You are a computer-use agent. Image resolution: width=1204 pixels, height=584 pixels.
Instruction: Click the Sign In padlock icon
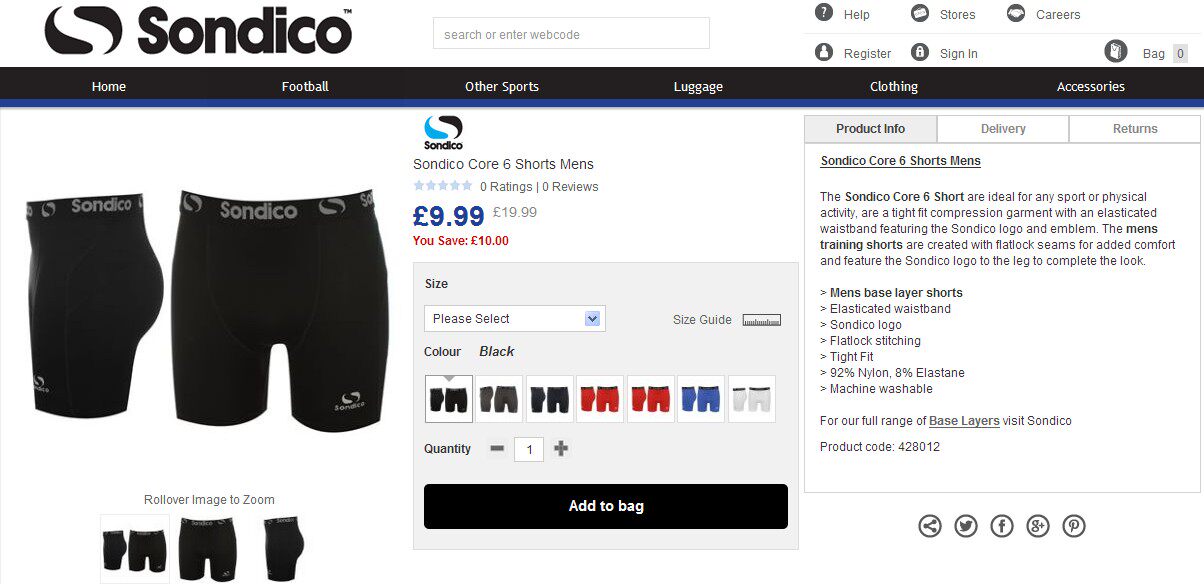point(920,52)
